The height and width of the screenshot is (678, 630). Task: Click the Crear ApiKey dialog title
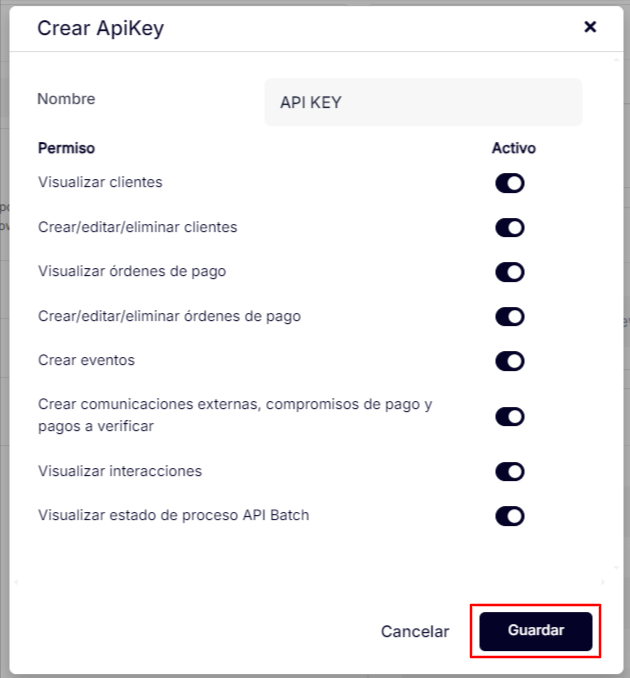point(100,28)
